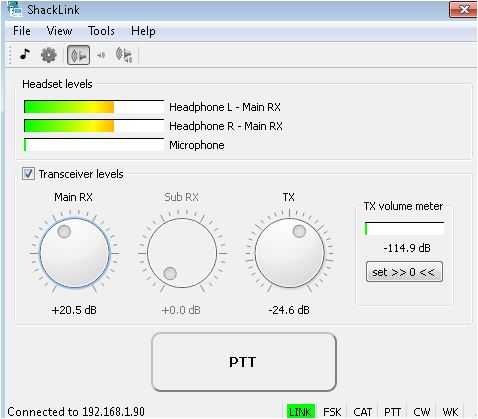Click the set >> 0 << button
The image size is (478, 419).
tap(404, 272)
